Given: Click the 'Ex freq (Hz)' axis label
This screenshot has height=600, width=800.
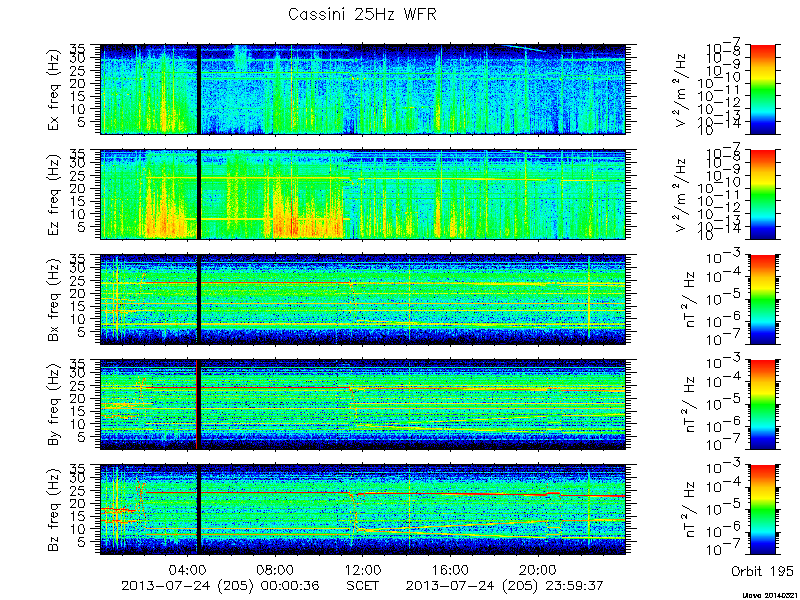Looking at the screenshot, I should 54,90.
